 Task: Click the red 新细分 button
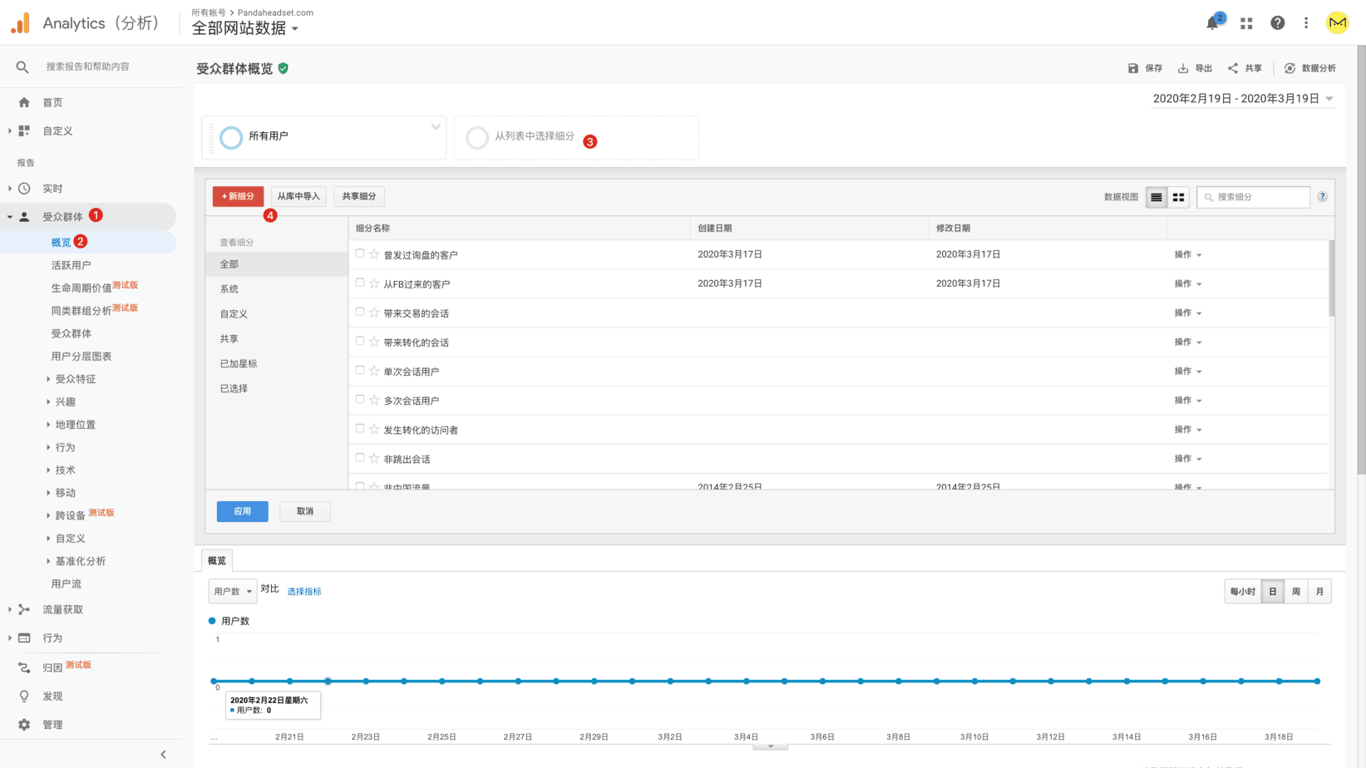[238, 196]
